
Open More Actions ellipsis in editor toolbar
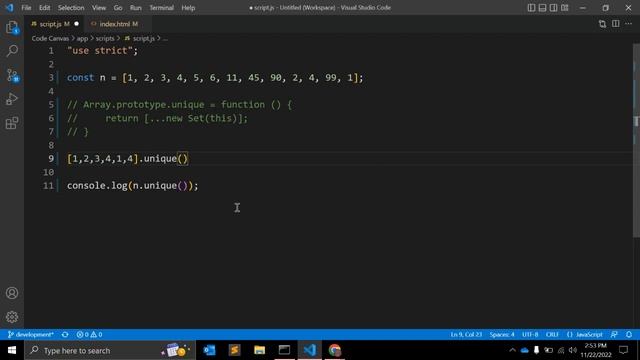pos(629,24)
